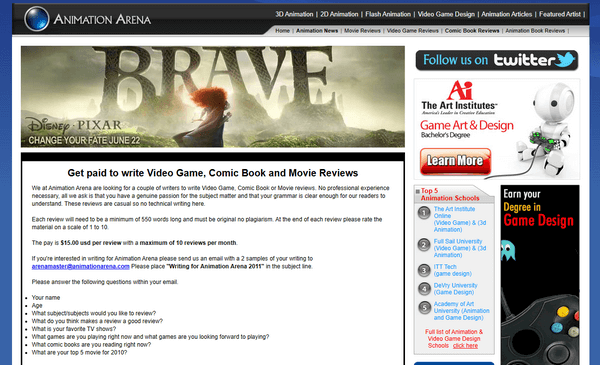Open Video Game Reviews
600x365 pixels.
(x=412, y=31)
